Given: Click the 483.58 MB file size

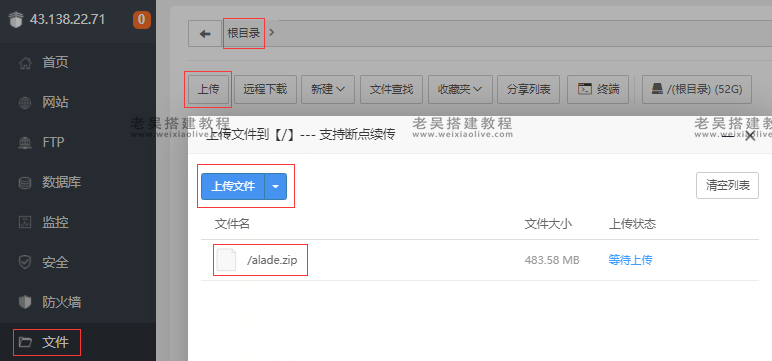Looking at the screenshot, I should click(552, 260).
